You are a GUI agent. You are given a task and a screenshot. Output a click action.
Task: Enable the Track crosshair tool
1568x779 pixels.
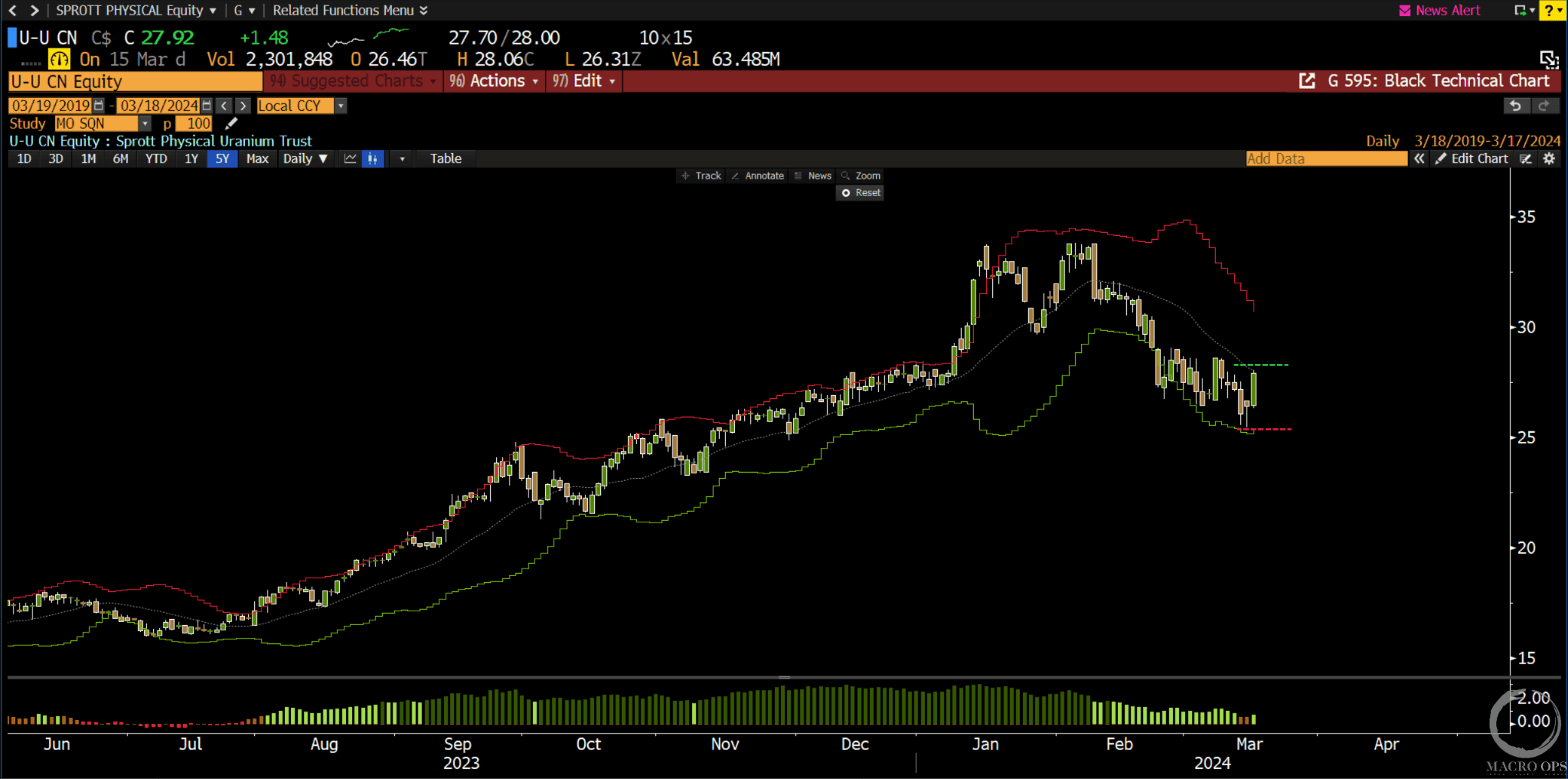pos(701,176)
